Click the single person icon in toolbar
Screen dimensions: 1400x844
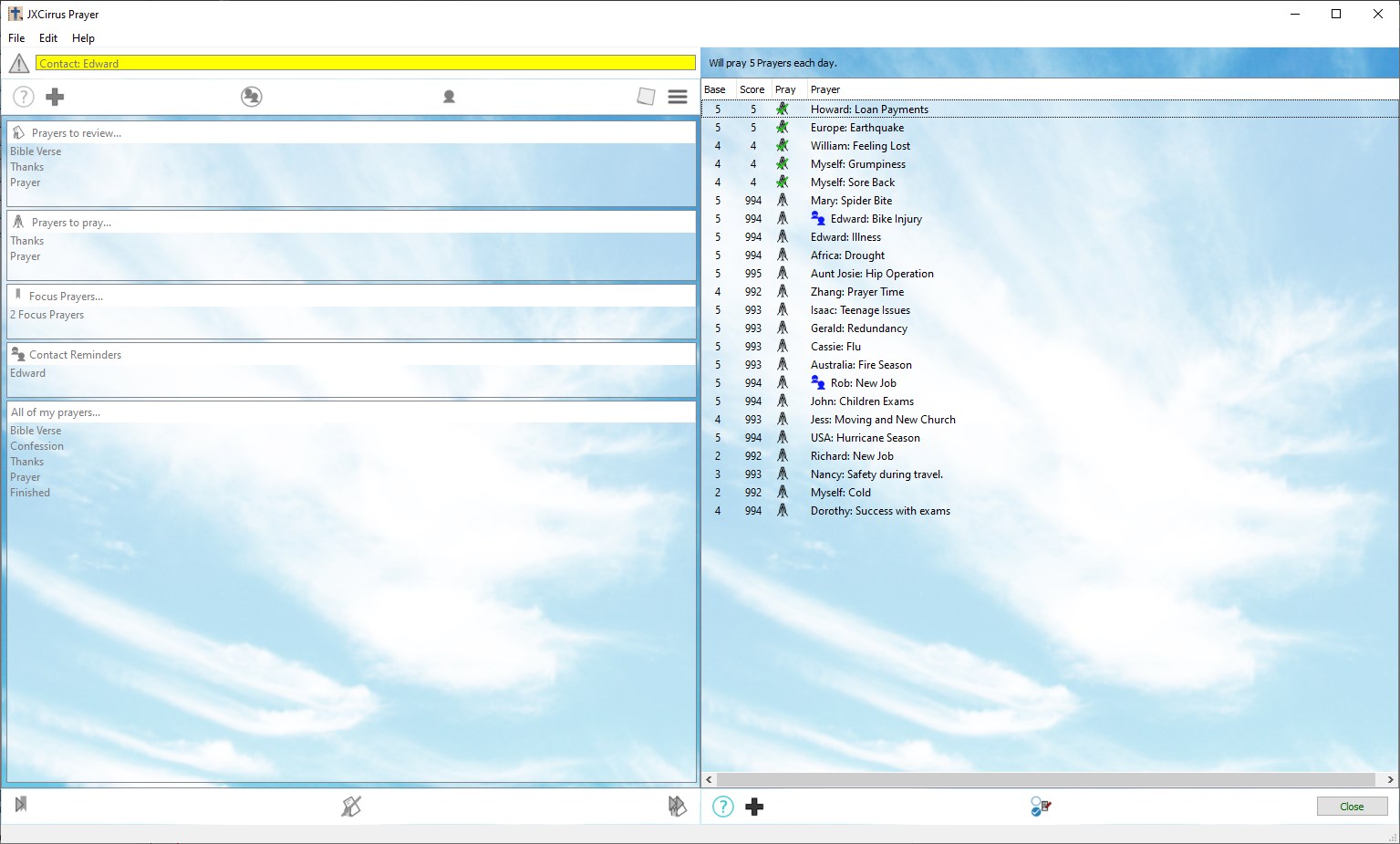(449, 97)
